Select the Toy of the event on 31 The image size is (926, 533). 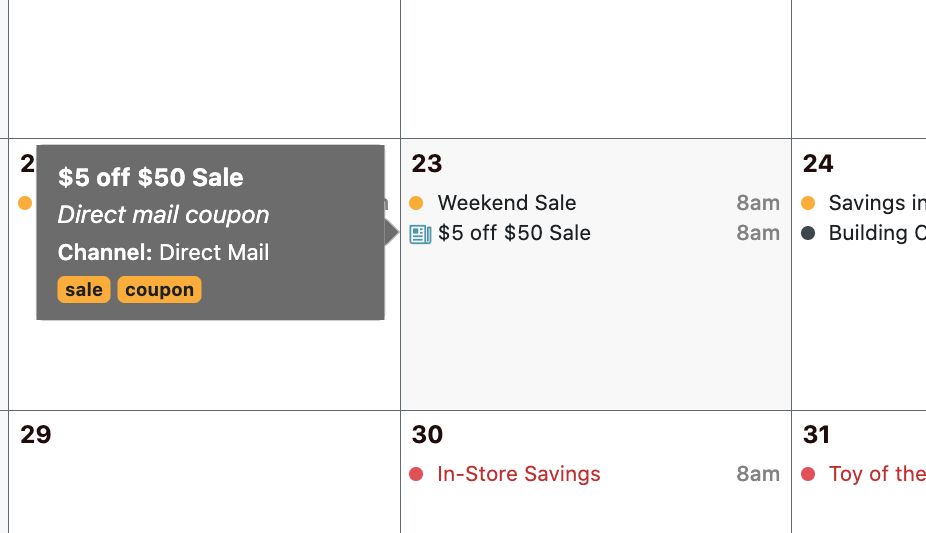(x=877, y=474)
